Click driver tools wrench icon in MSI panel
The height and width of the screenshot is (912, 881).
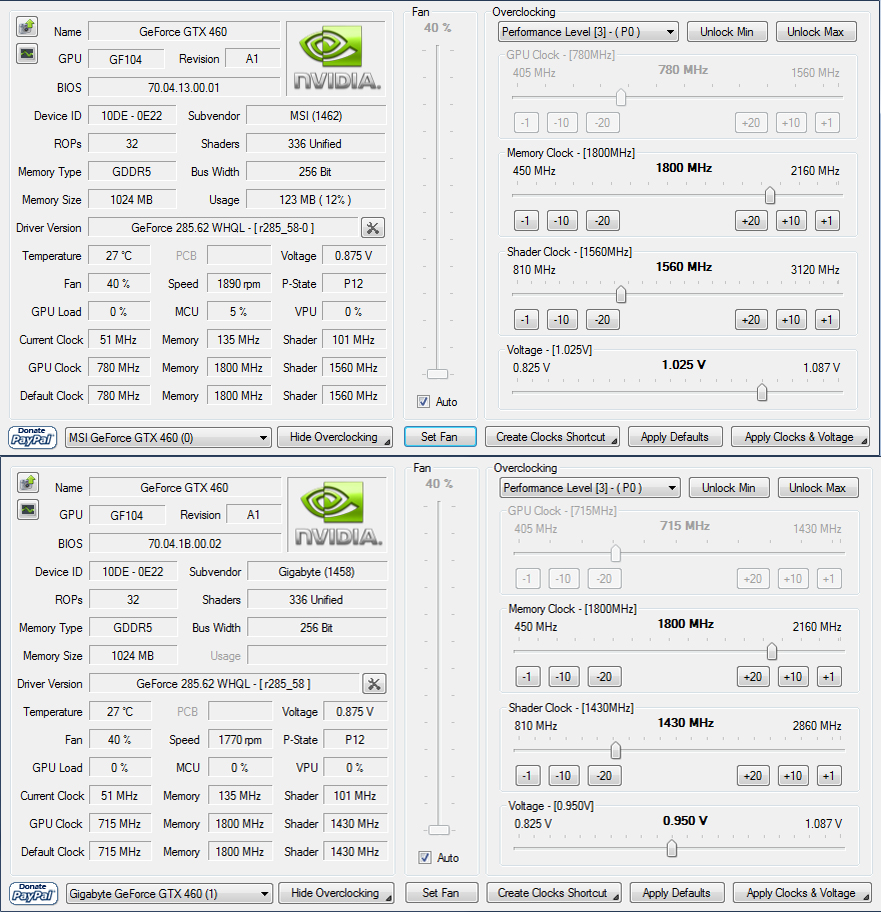(x=373, y=228)
